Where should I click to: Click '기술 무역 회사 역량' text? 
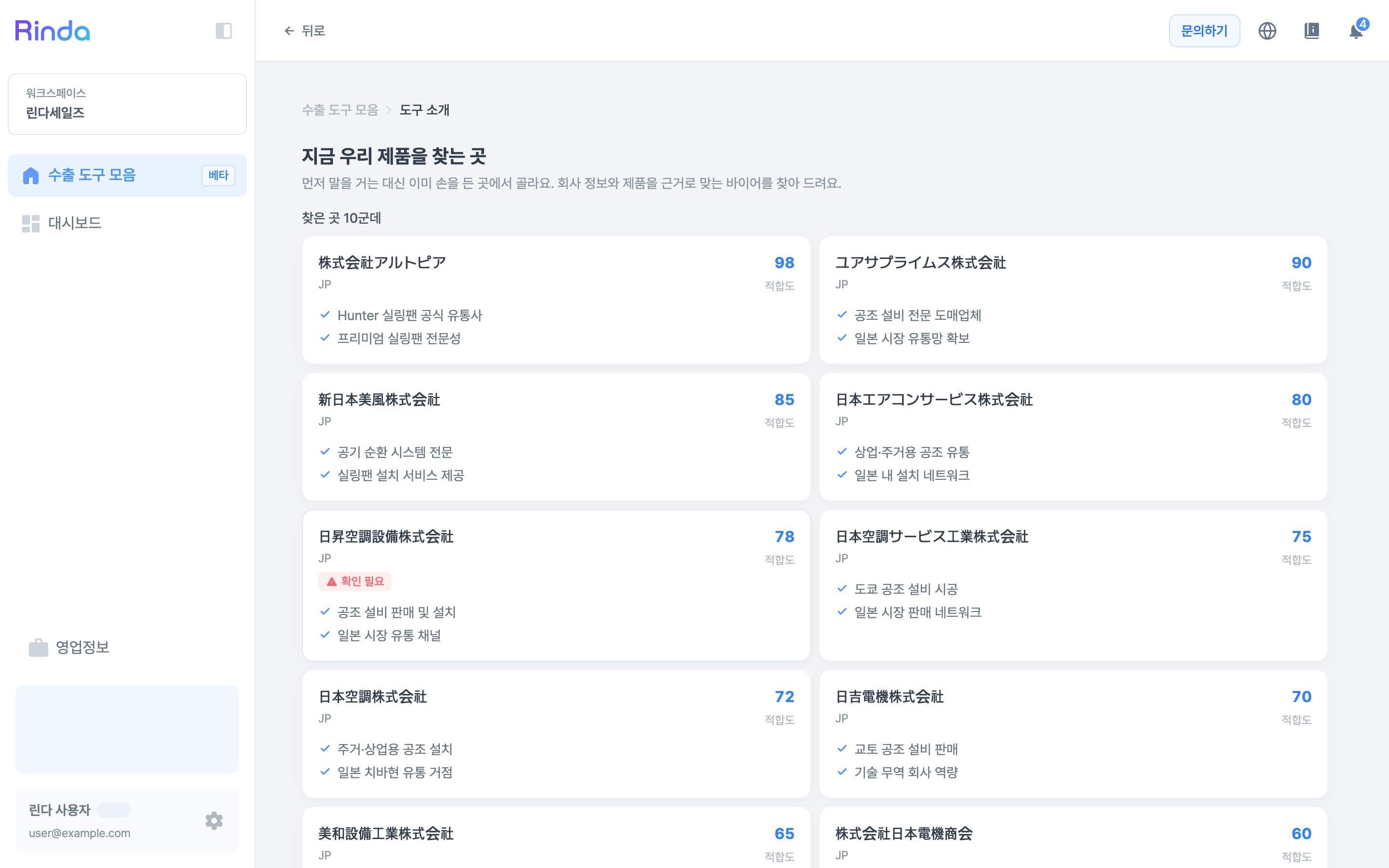click(906, 772)
